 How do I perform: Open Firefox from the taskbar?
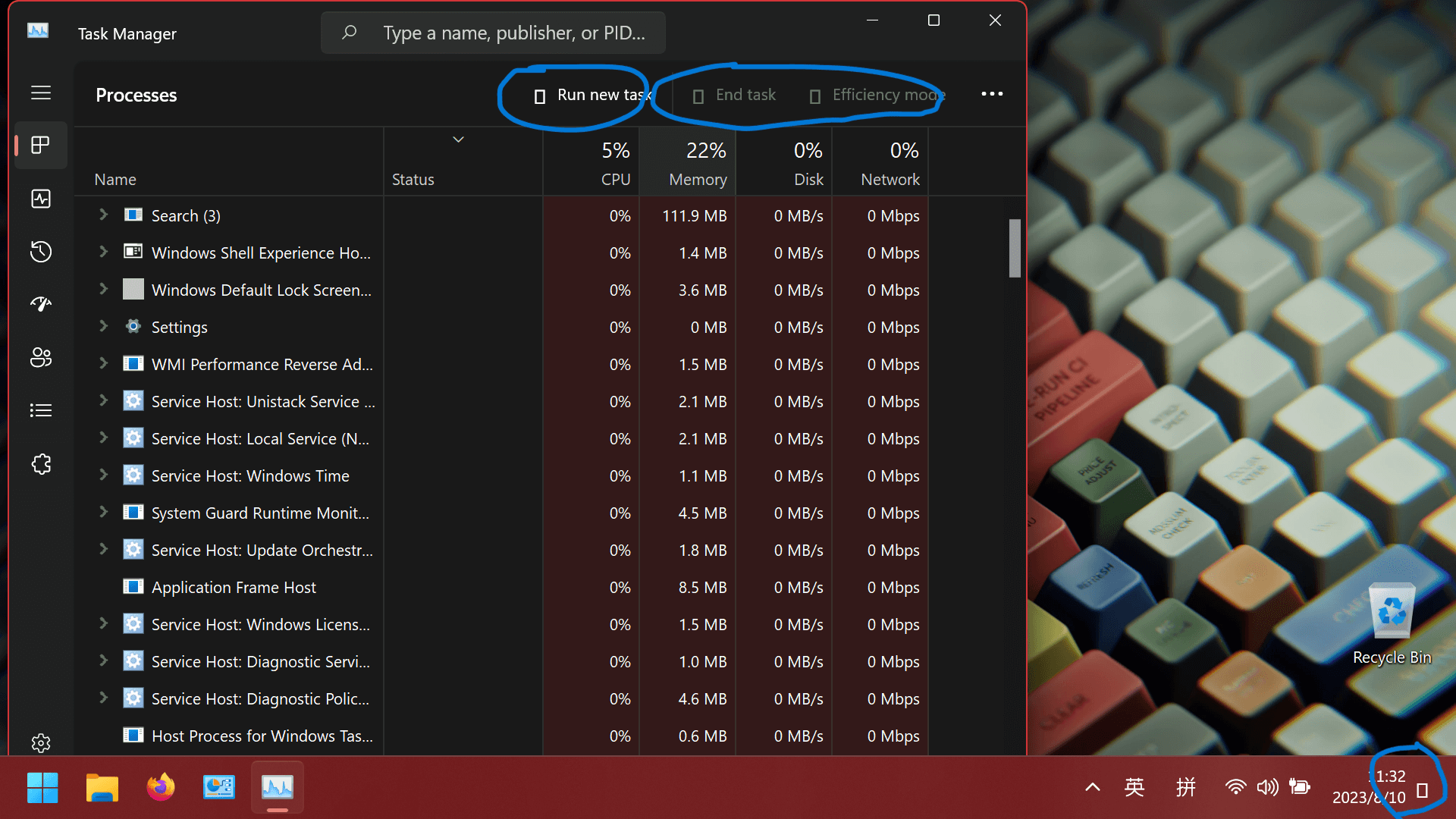[x=161, y=788]
